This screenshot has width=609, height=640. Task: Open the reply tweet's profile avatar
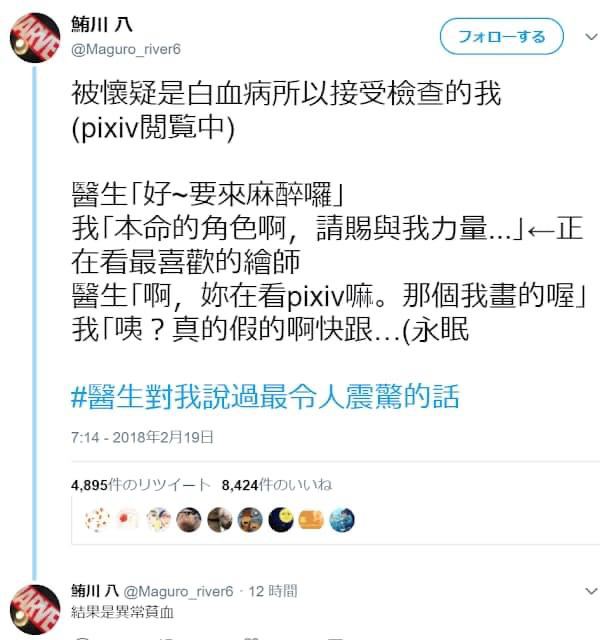35,609
